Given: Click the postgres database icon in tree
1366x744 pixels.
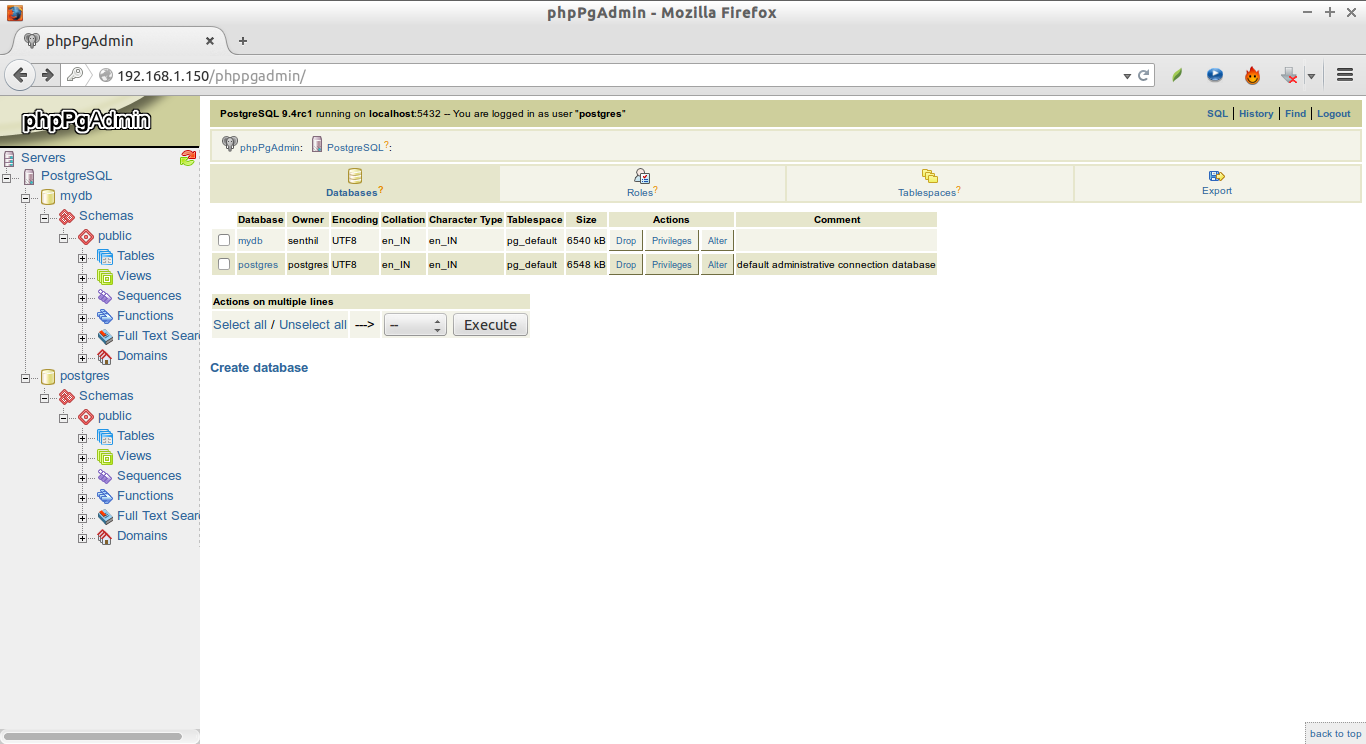Looking at the screenshot, I should 48,376.
